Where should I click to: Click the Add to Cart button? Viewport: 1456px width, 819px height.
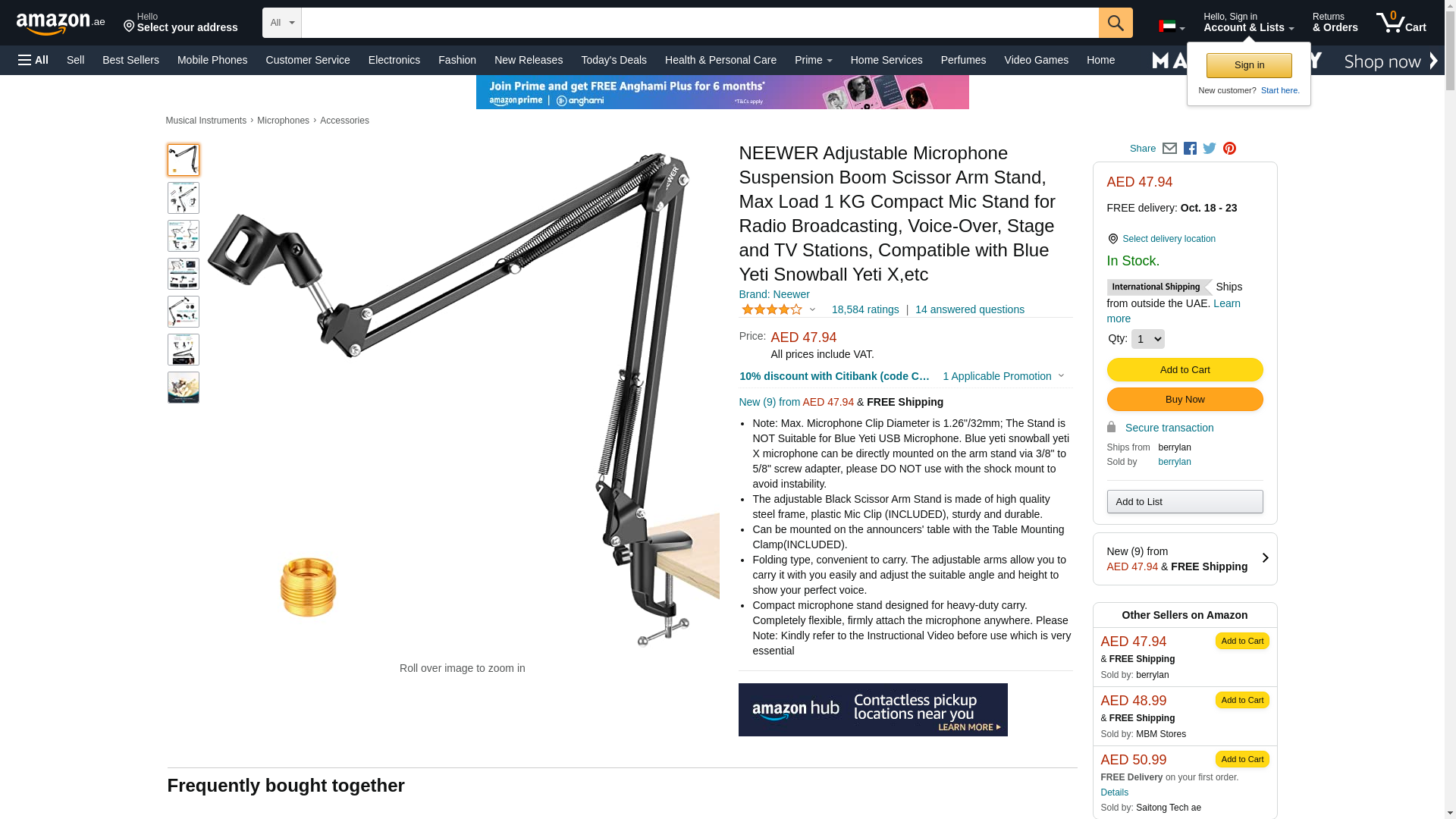click(x=1185, y=370)
